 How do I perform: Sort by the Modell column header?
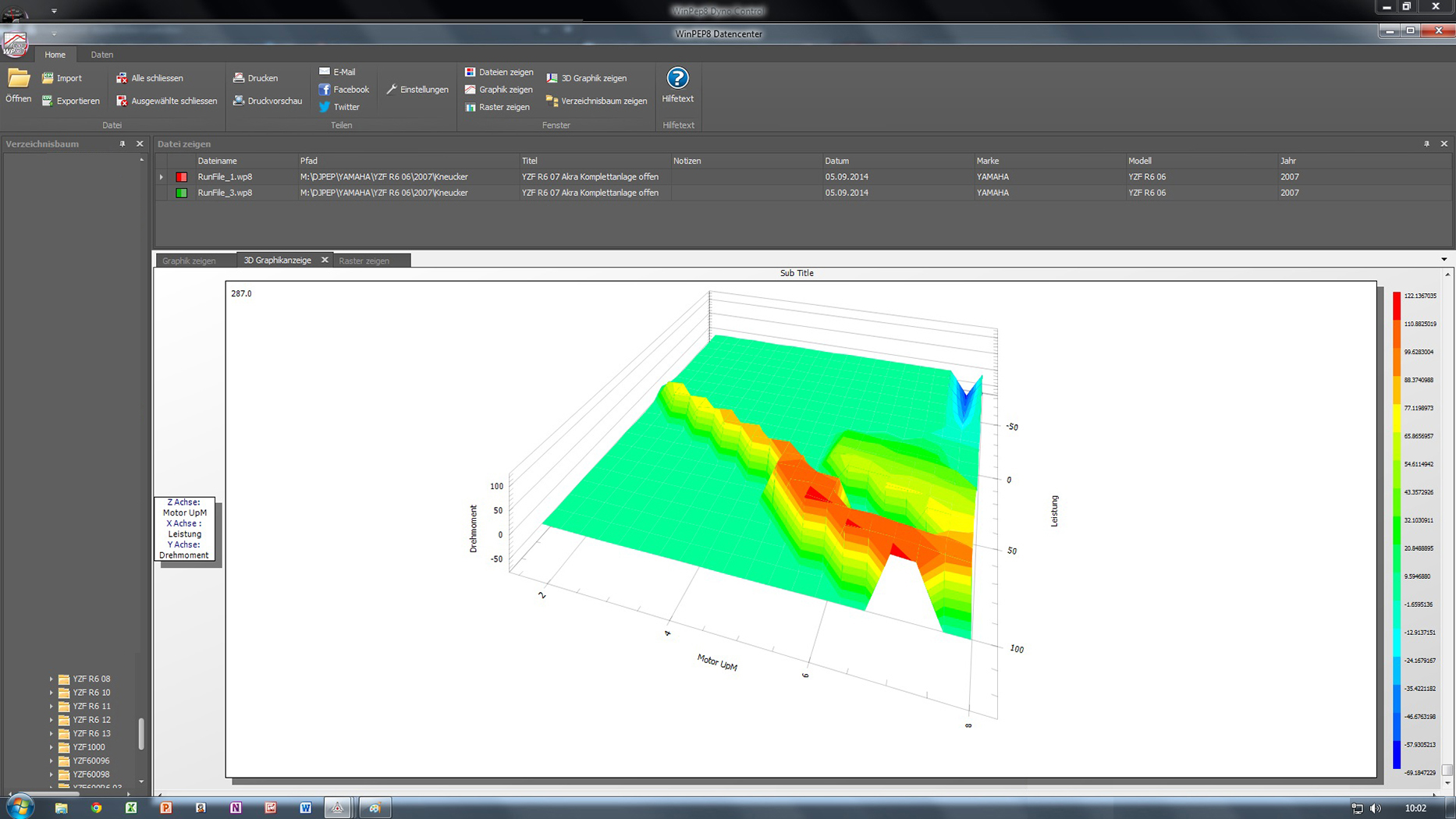(x=1201, y=161)
